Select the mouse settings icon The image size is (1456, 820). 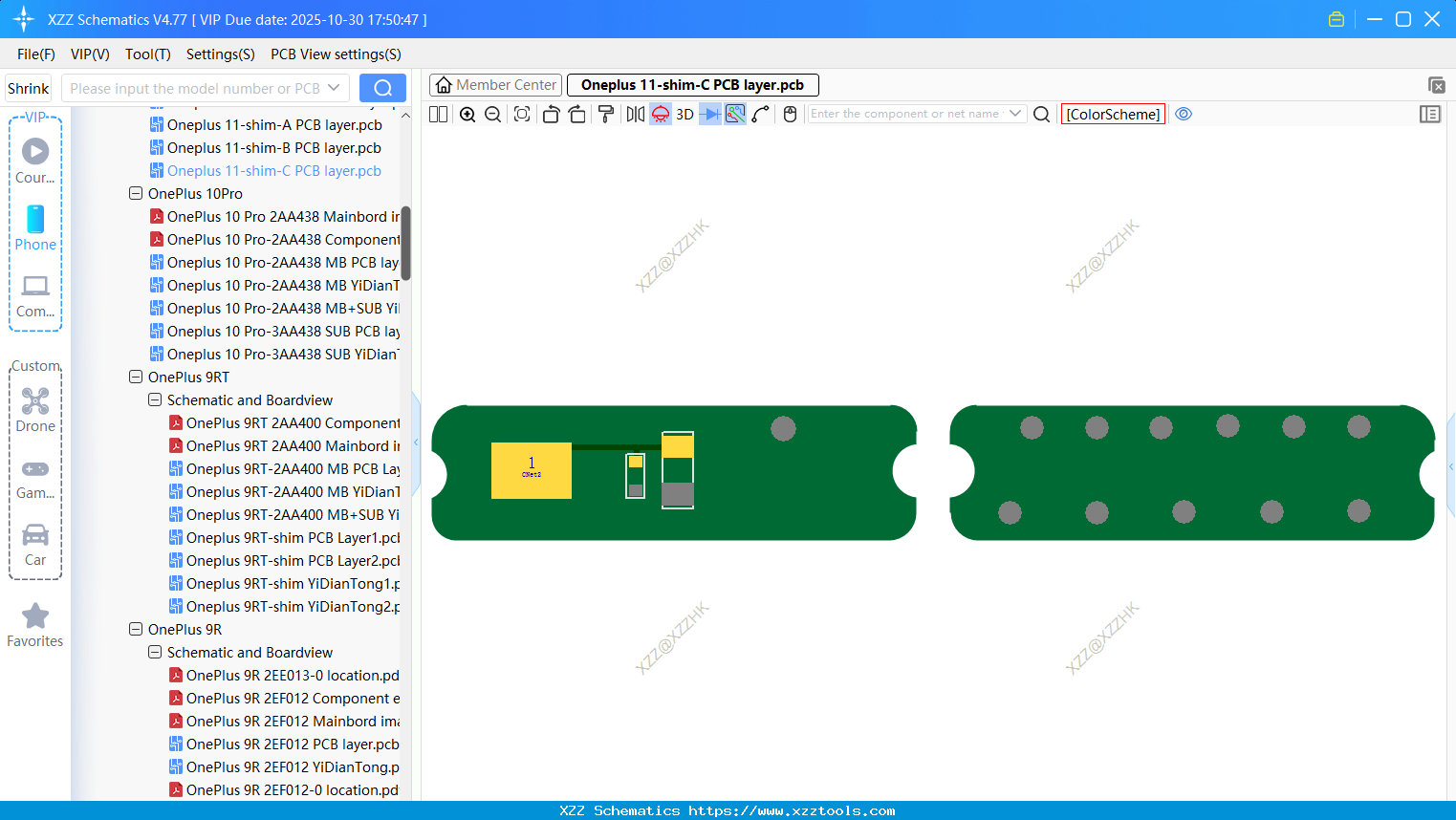click(790, 114)
